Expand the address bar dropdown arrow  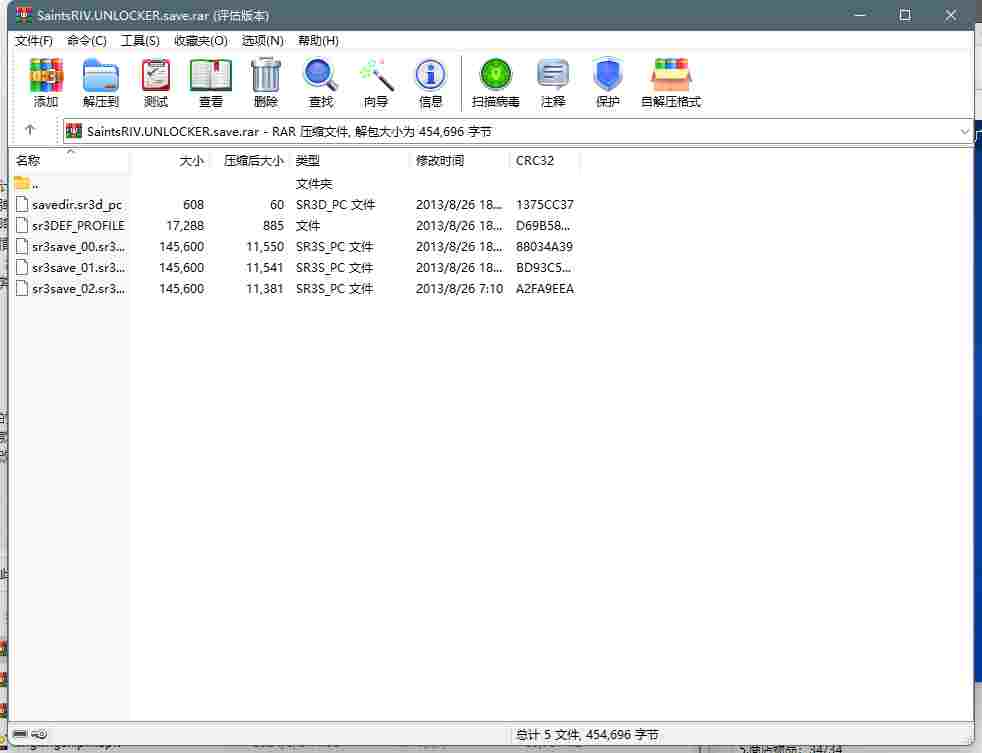click(964, 132)
